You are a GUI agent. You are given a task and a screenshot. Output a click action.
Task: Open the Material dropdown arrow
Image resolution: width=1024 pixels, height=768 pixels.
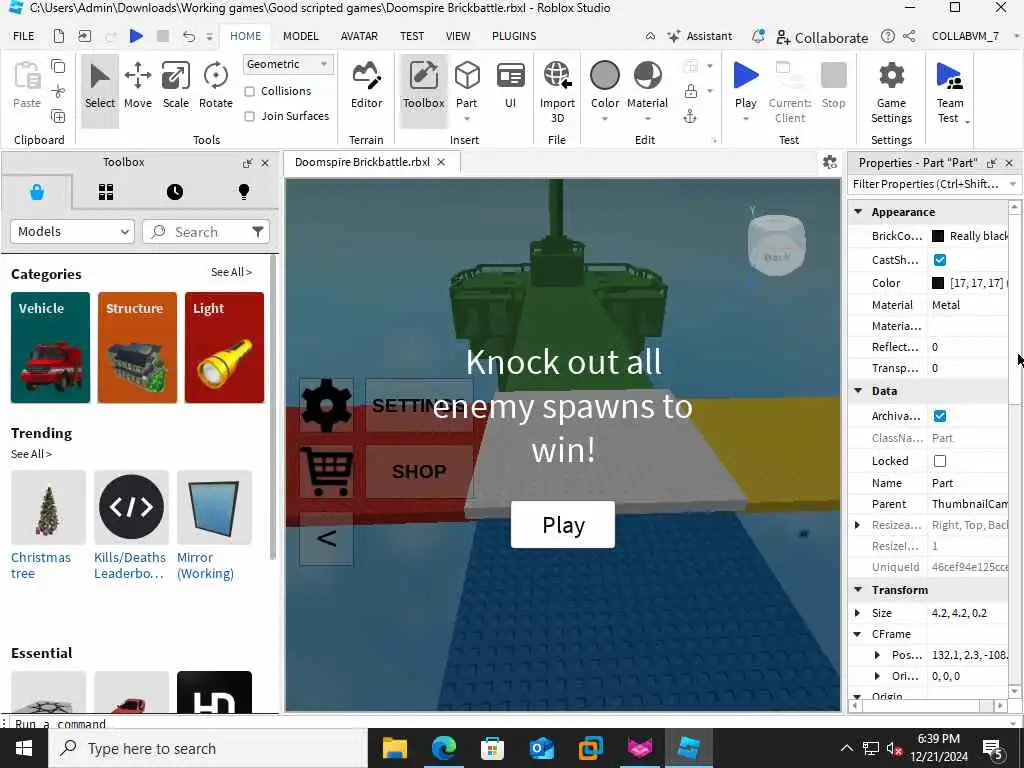click(x=647, y=119)
